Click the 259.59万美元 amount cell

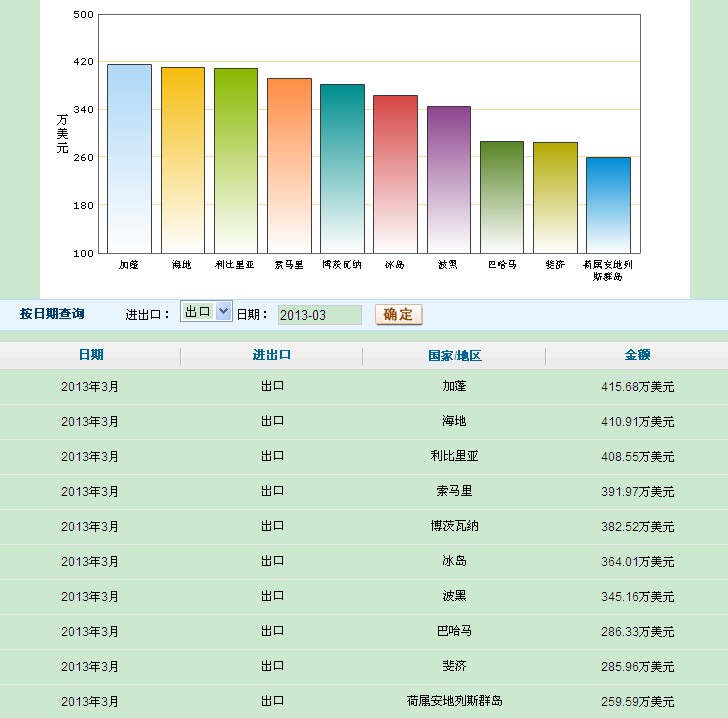coord(637,701)
